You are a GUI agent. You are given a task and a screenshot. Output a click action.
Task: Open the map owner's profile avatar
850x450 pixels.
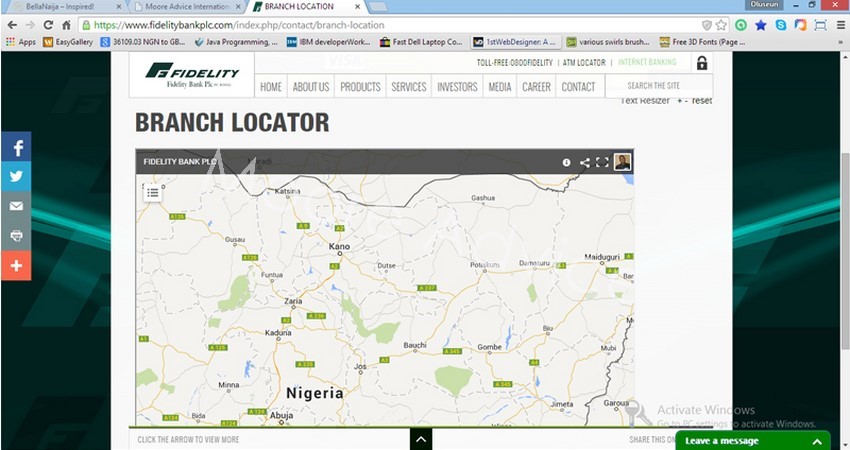pyautogui.click(x=622, y=162)
